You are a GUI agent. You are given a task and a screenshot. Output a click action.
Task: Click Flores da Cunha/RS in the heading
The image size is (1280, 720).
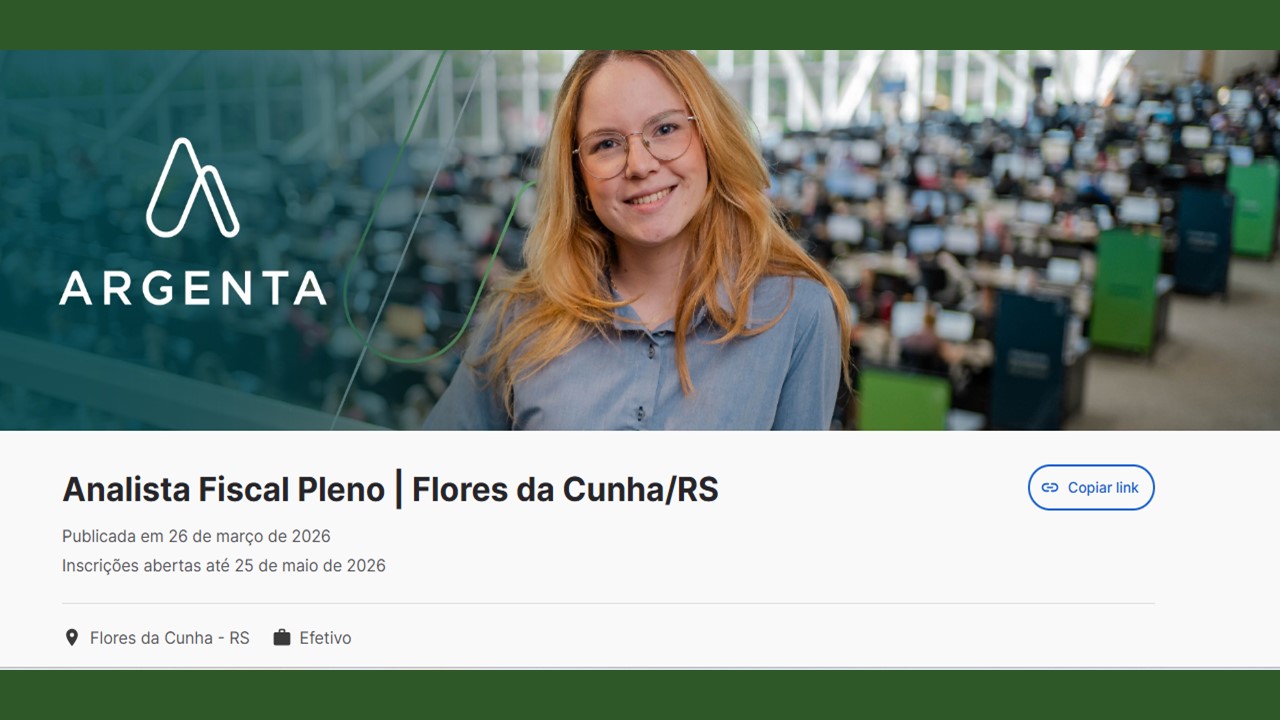tap(565, 490)
